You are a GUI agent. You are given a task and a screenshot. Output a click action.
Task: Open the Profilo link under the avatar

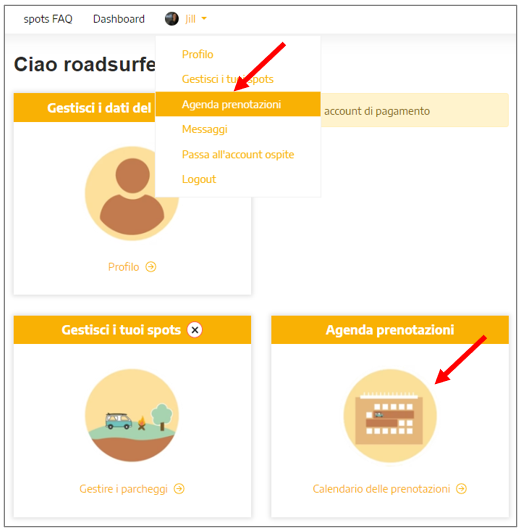coord(123,267)
